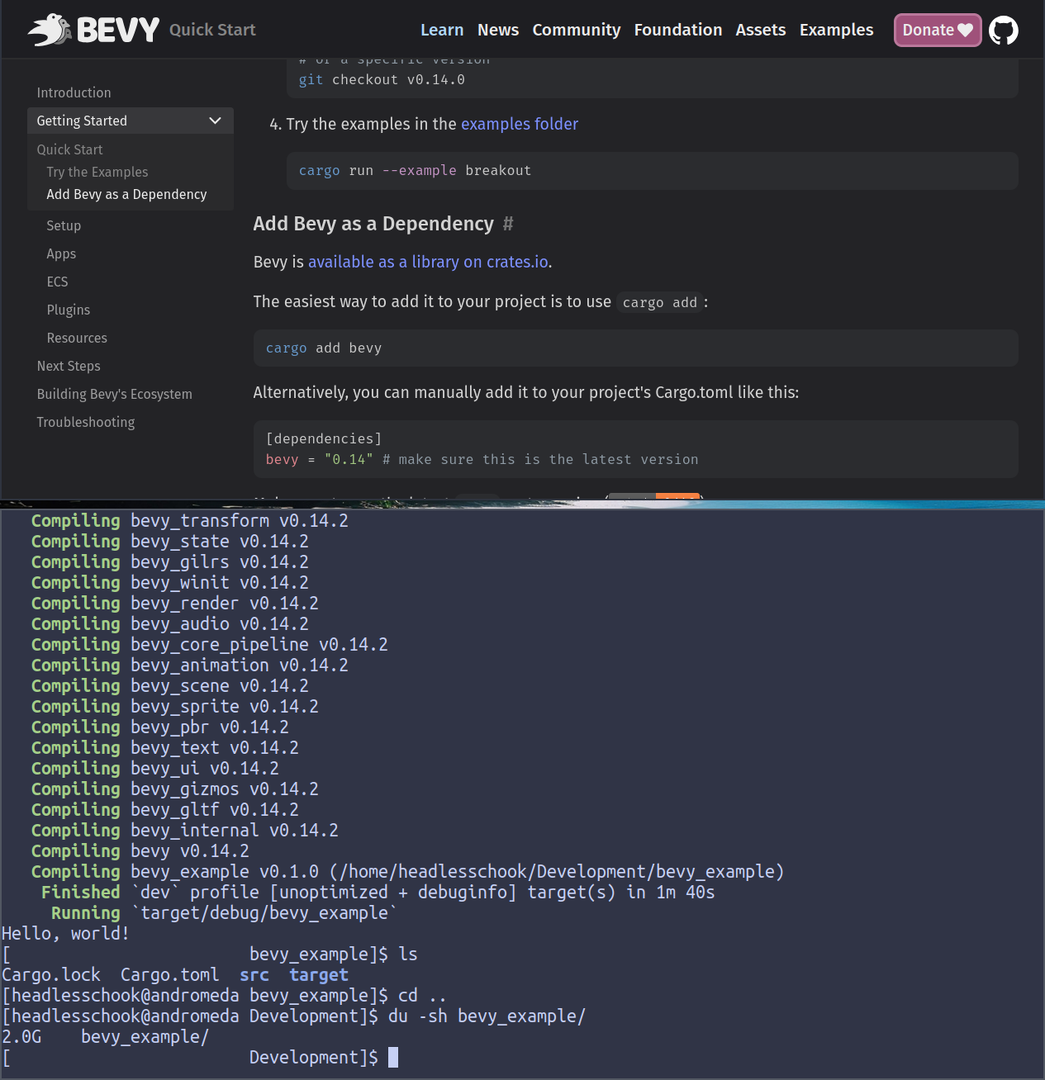
Task: Click the 'Hello, world!' terminal output
Action: tap(65, 934)
